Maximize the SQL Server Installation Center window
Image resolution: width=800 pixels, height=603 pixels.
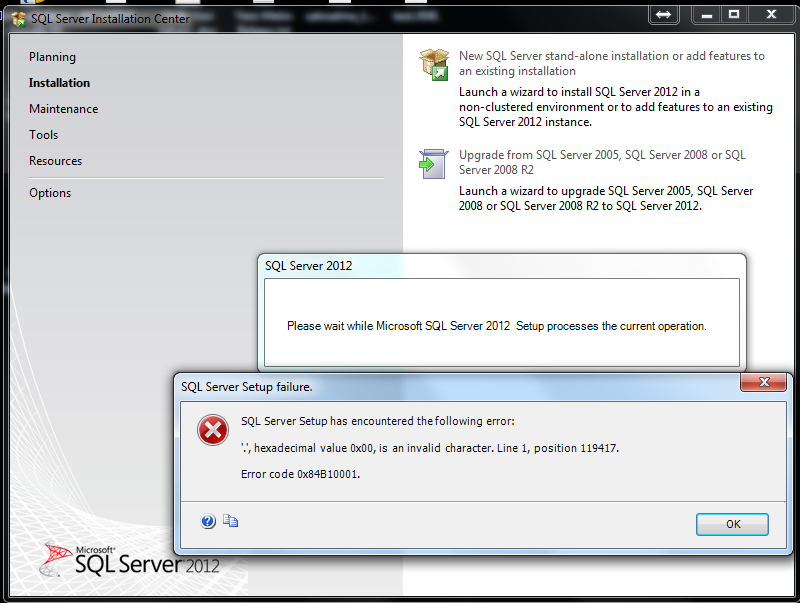734,14
